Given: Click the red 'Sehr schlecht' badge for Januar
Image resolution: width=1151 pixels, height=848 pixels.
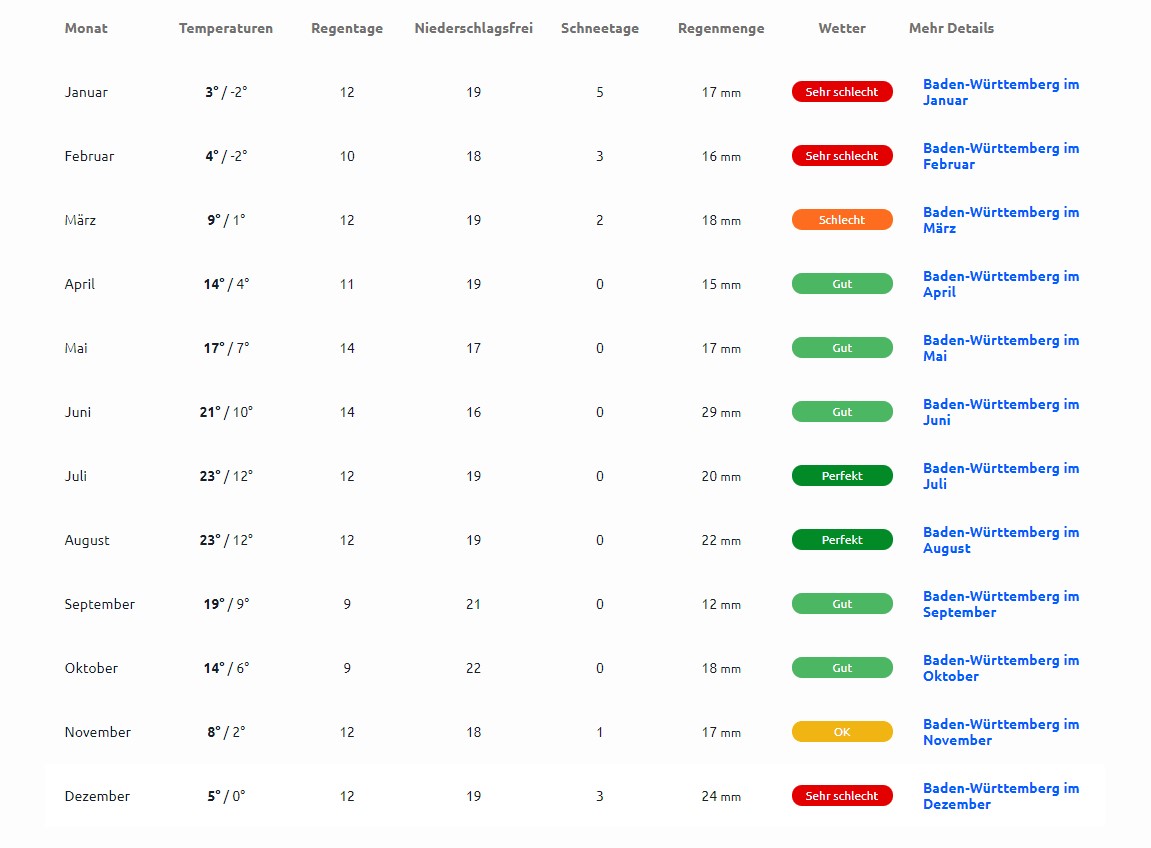Looking at the screenshot, I should (x=842, y=92).
